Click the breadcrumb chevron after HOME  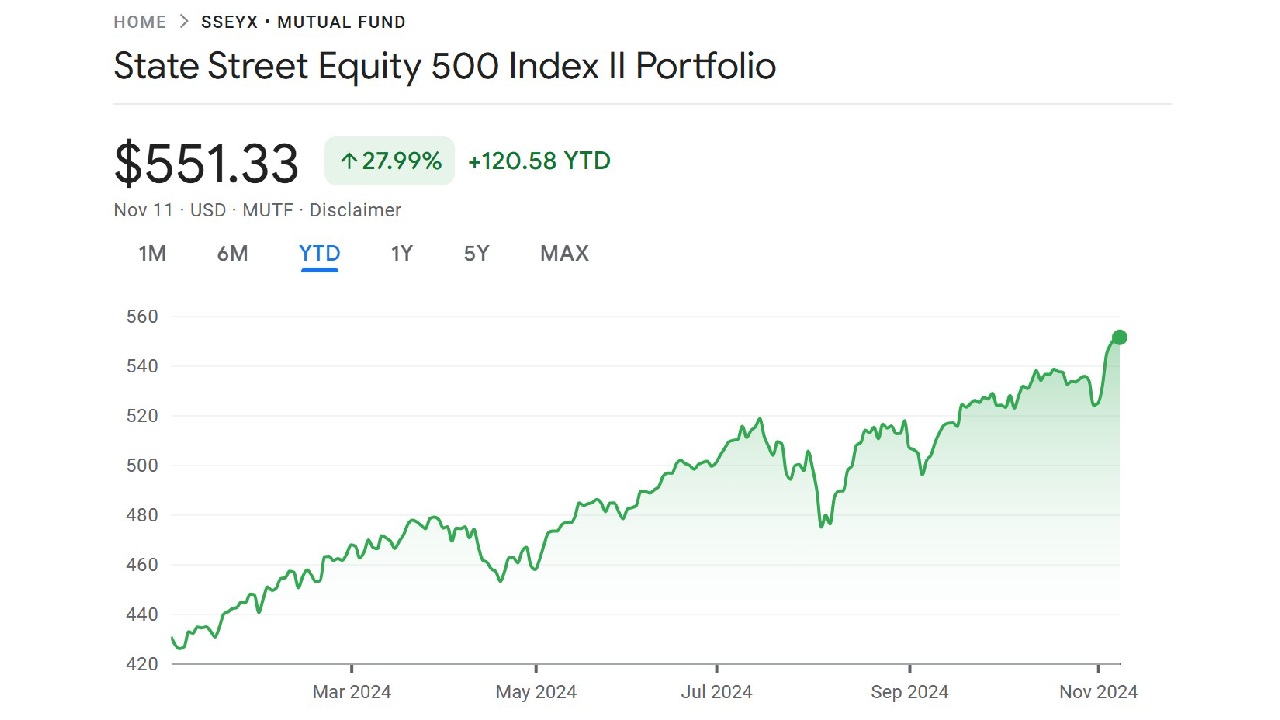[x=184, y=22]
